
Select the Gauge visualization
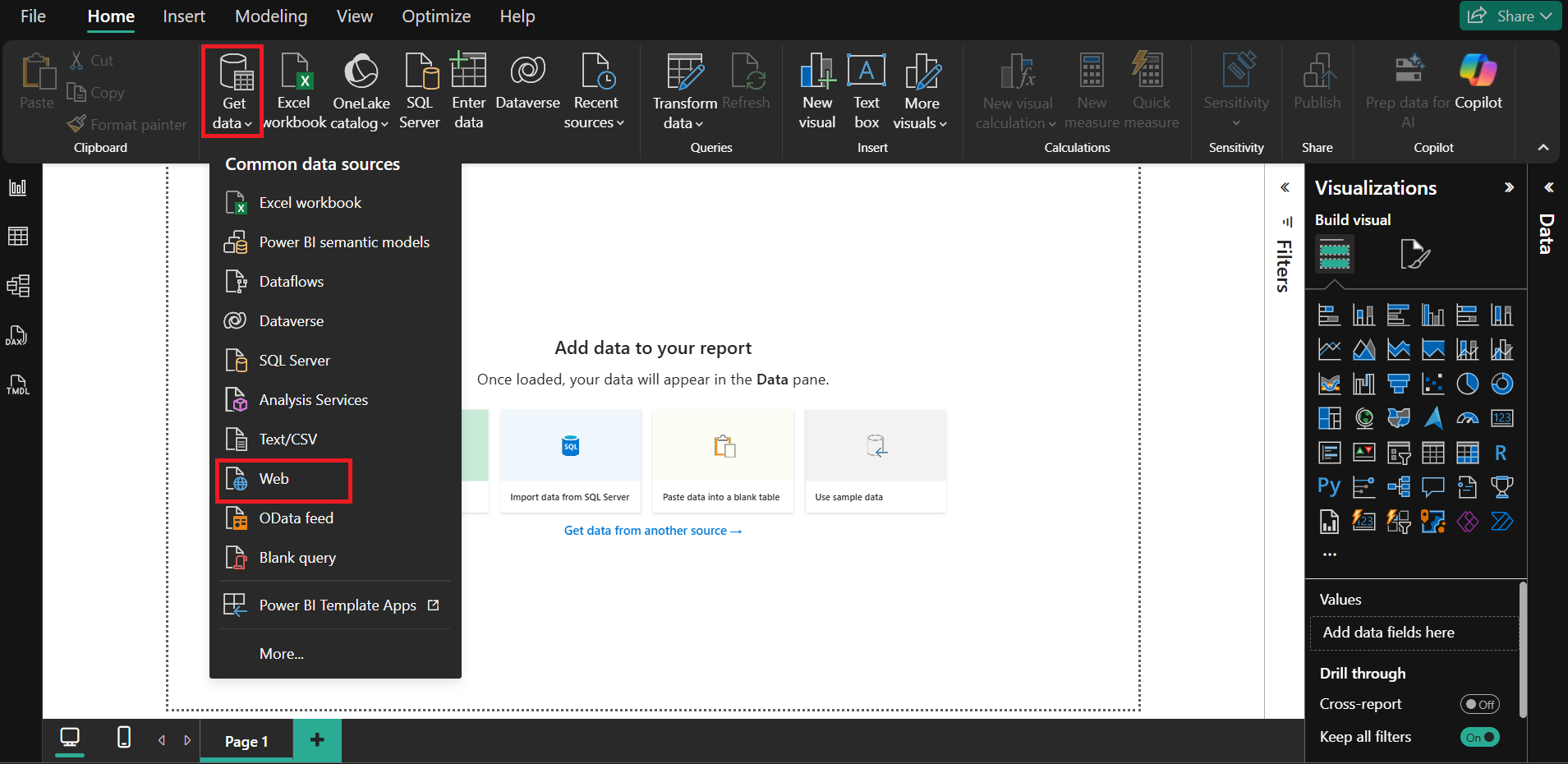tap(1467, 418)
